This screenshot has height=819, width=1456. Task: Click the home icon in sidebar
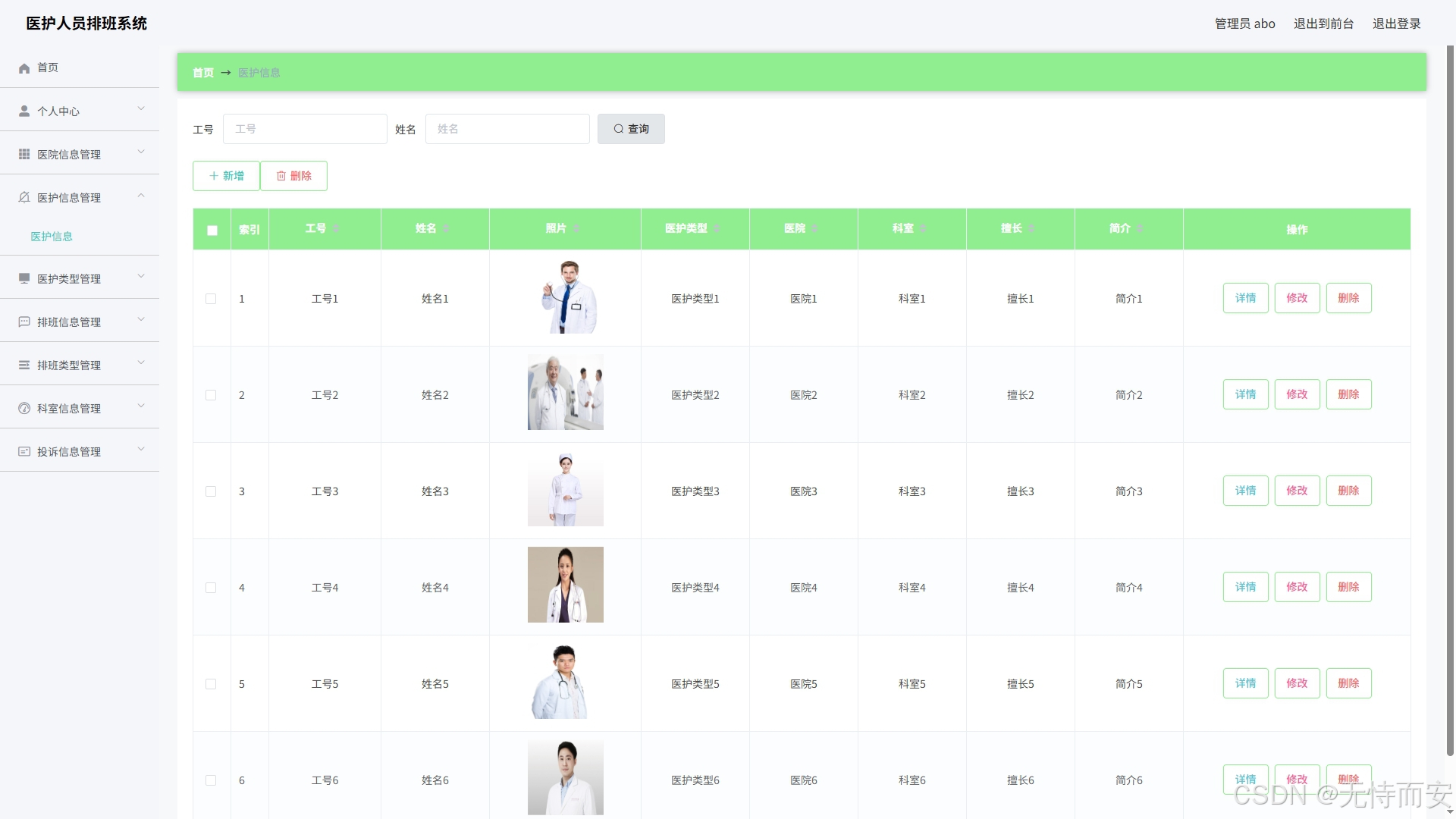click(24, 68)
